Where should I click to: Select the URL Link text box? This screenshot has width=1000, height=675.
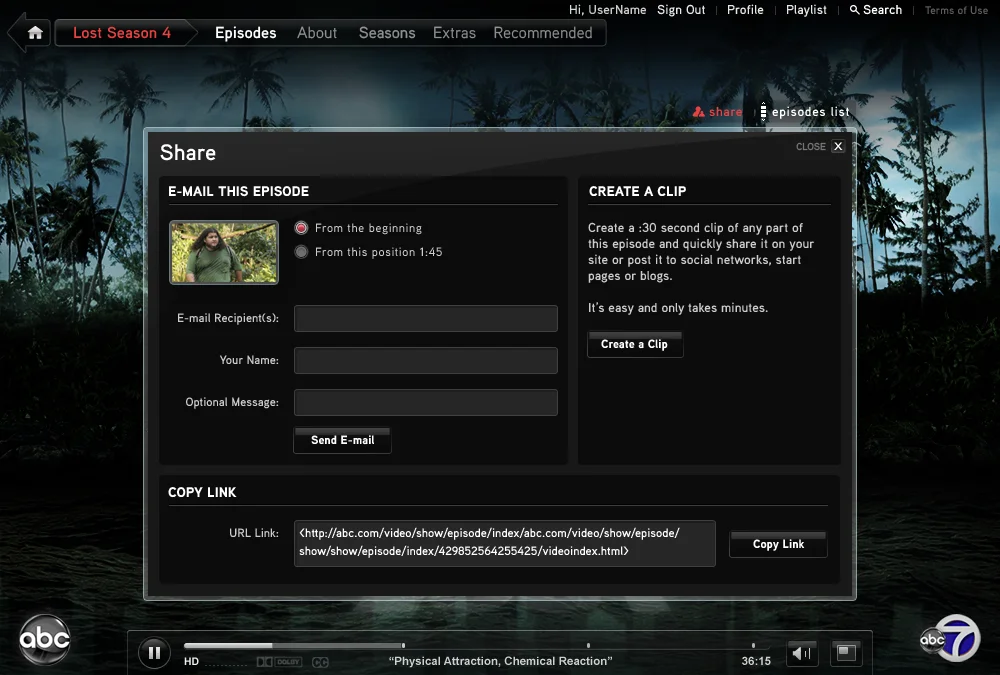504,544
